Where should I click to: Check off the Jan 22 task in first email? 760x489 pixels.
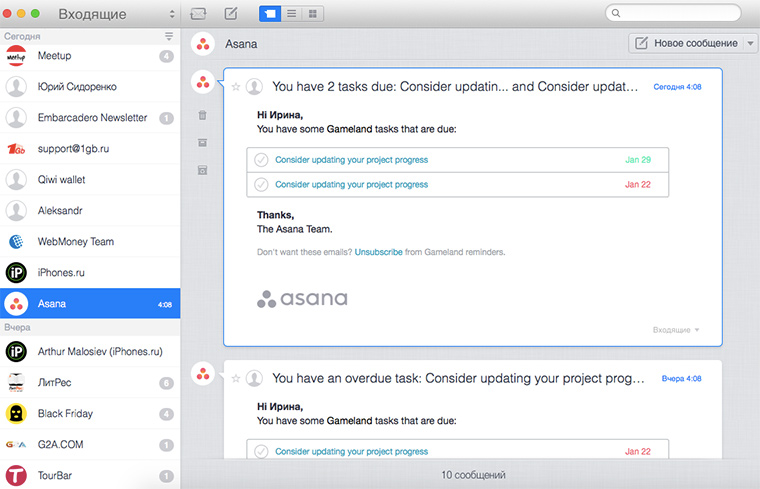(x=261, y=185)
